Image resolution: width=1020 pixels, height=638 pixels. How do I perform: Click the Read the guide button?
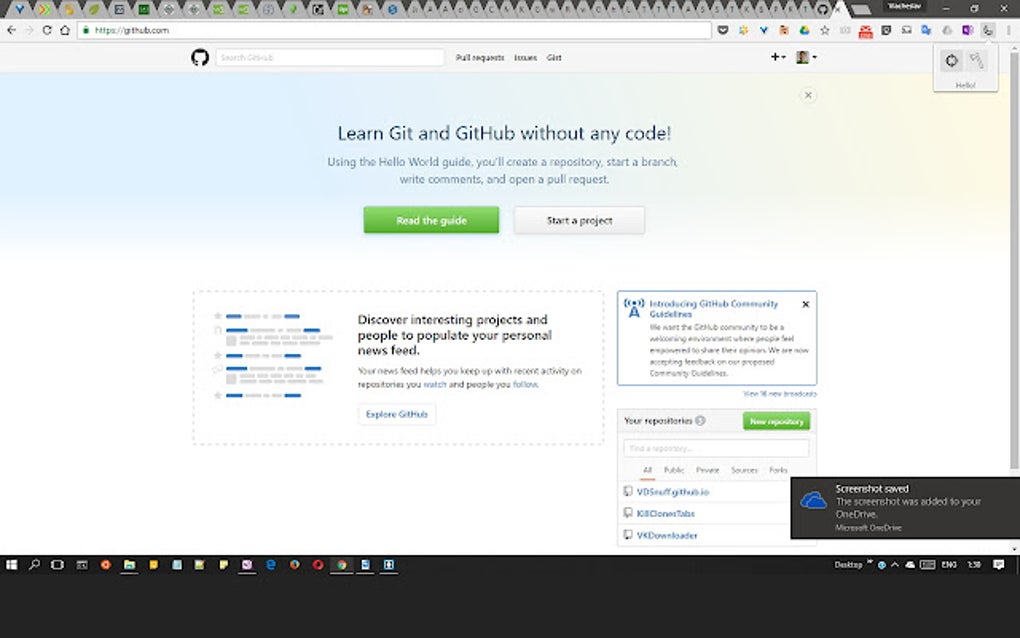[x=431, y=220]
